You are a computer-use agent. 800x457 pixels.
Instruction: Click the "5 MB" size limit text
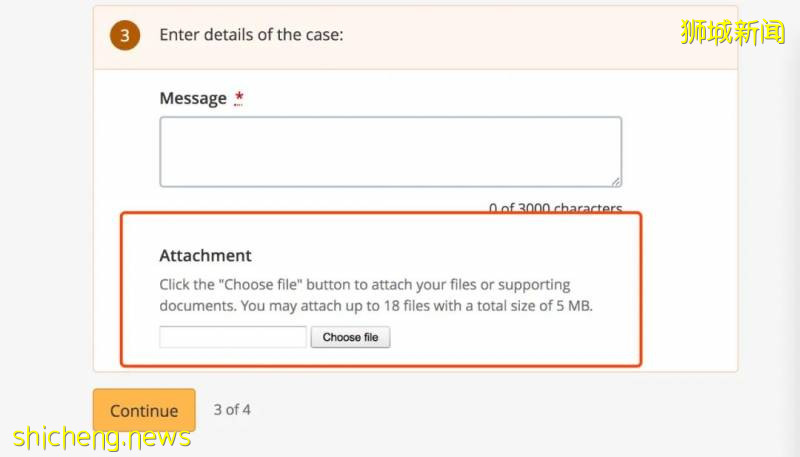click(x=580, y=306)
